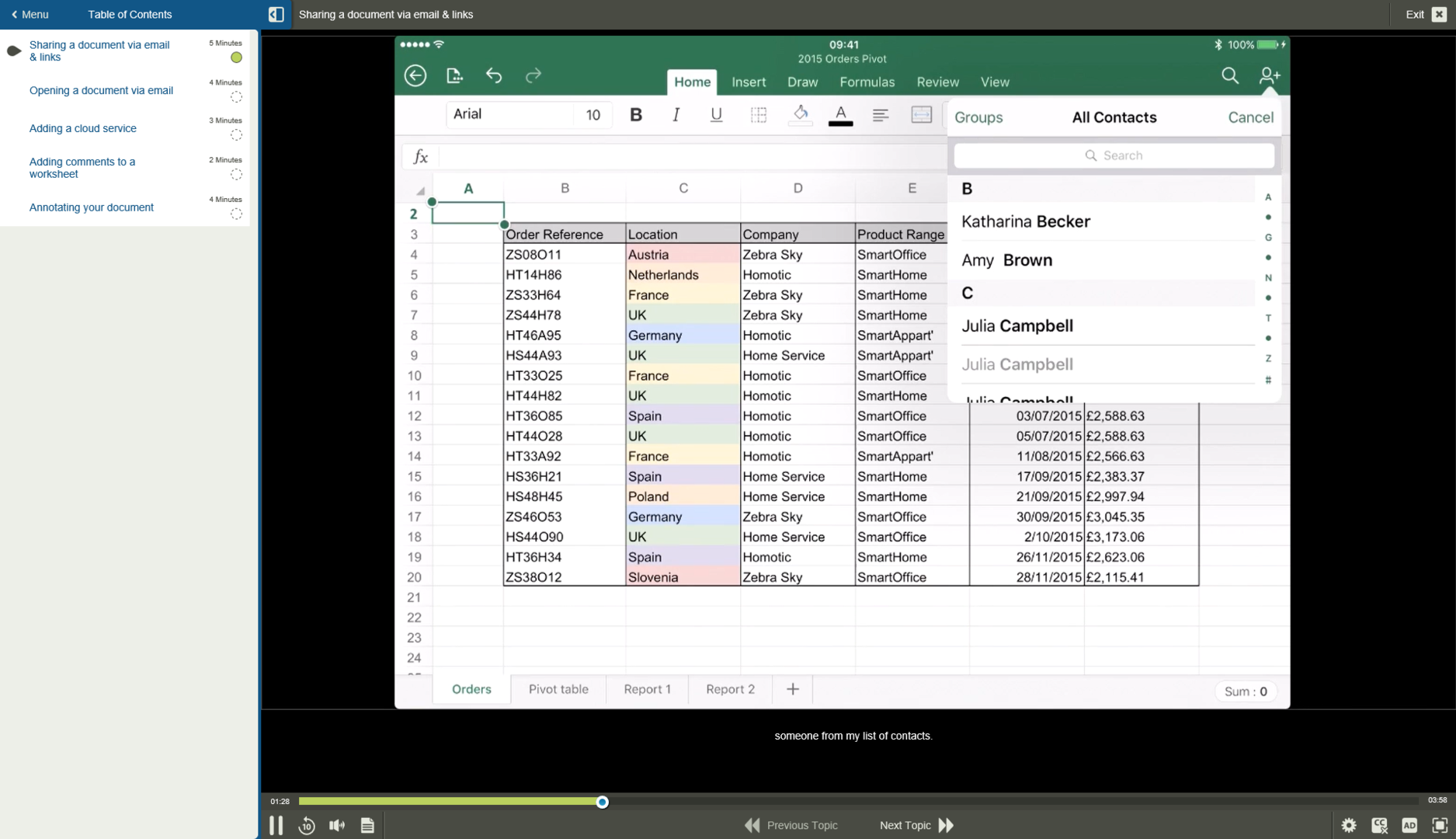Open the font size 10 dropdown
The height and width of the screenshot is (839, 1456).
[592, 114]
